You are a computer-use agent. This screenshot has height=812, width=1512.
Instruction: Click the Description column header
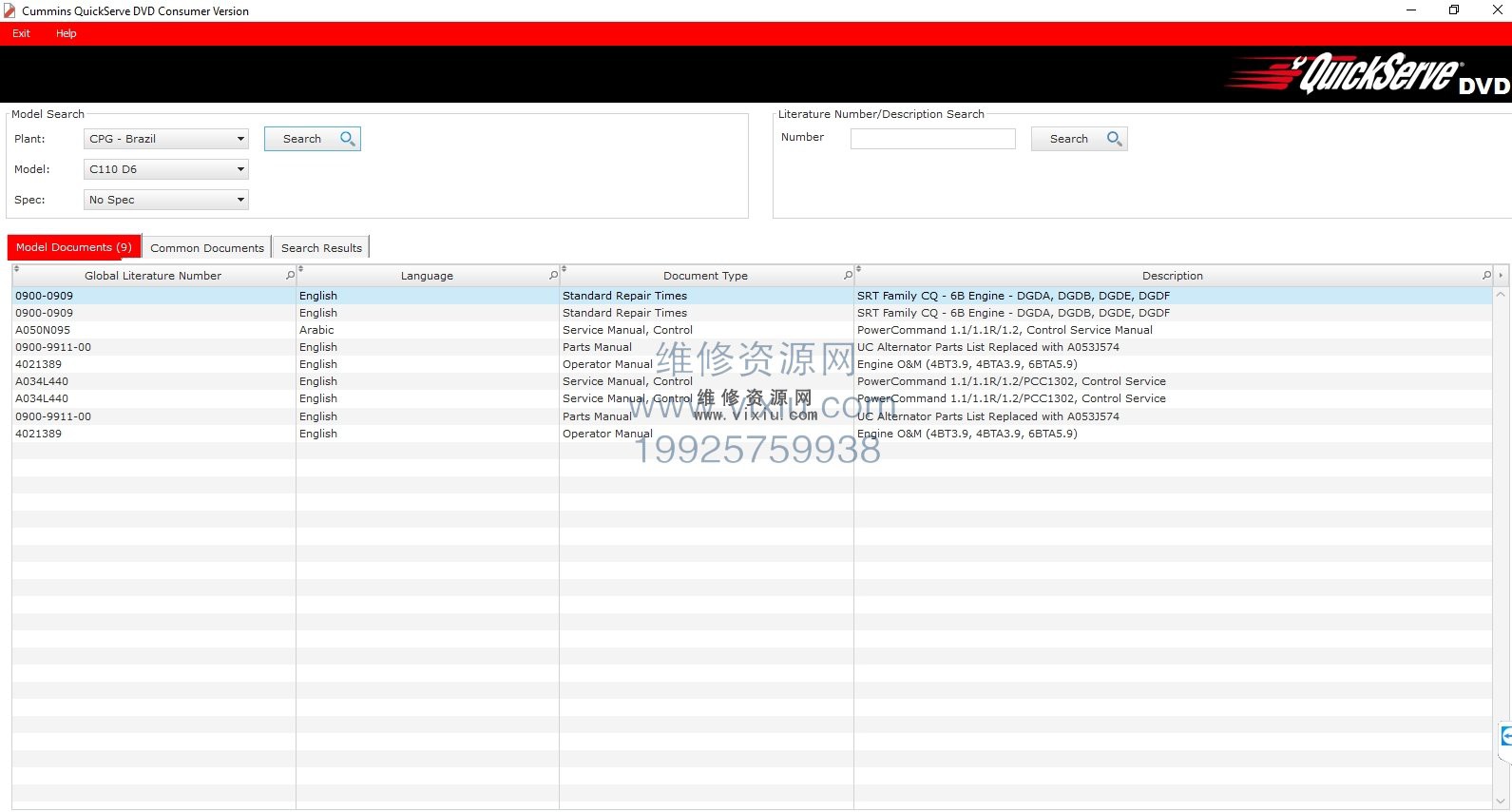1173,276
